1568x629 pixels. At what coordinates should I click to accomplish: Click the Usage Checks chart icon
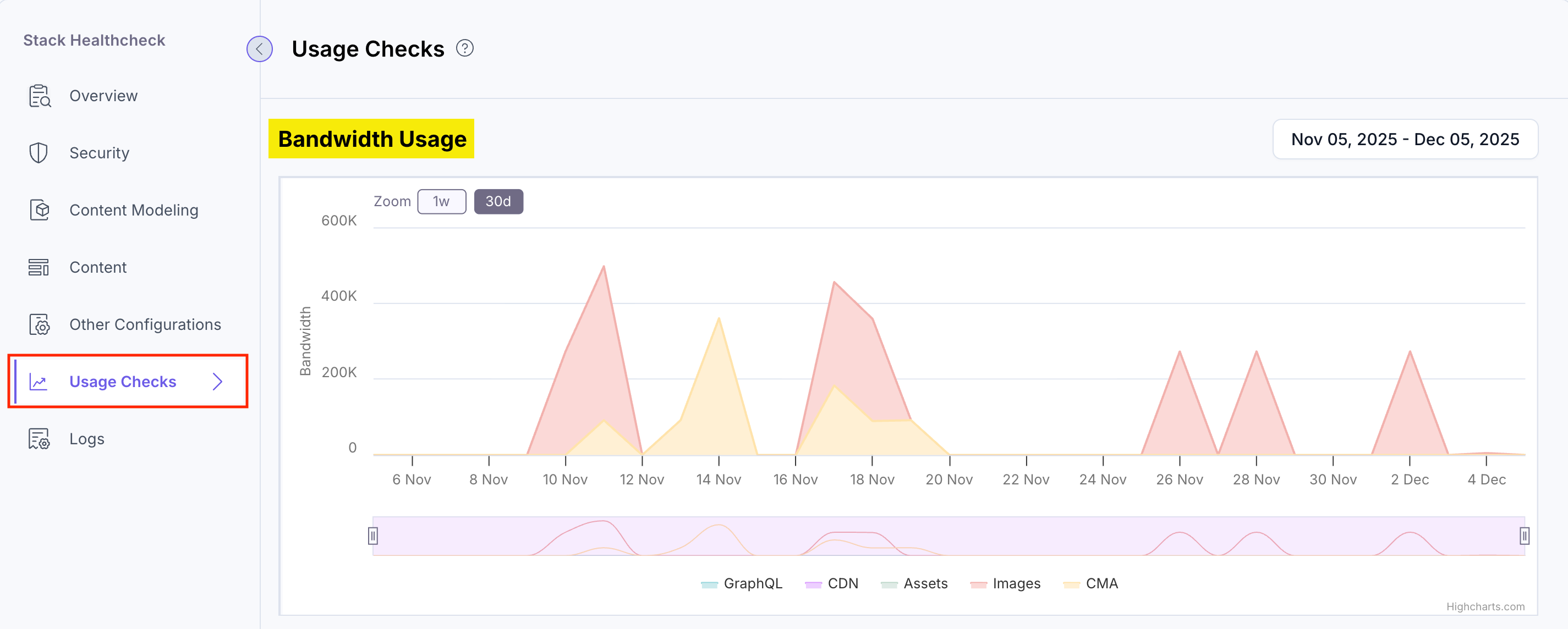[x=39, y=382]
